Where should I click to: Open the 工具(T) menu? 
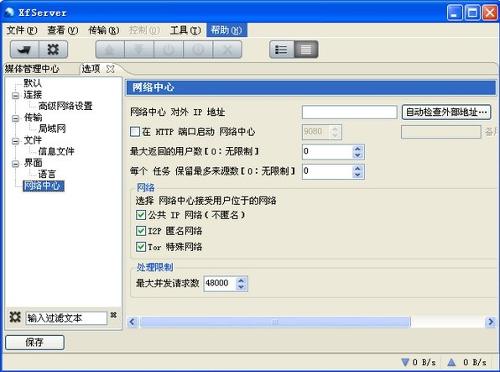[185, 30]
